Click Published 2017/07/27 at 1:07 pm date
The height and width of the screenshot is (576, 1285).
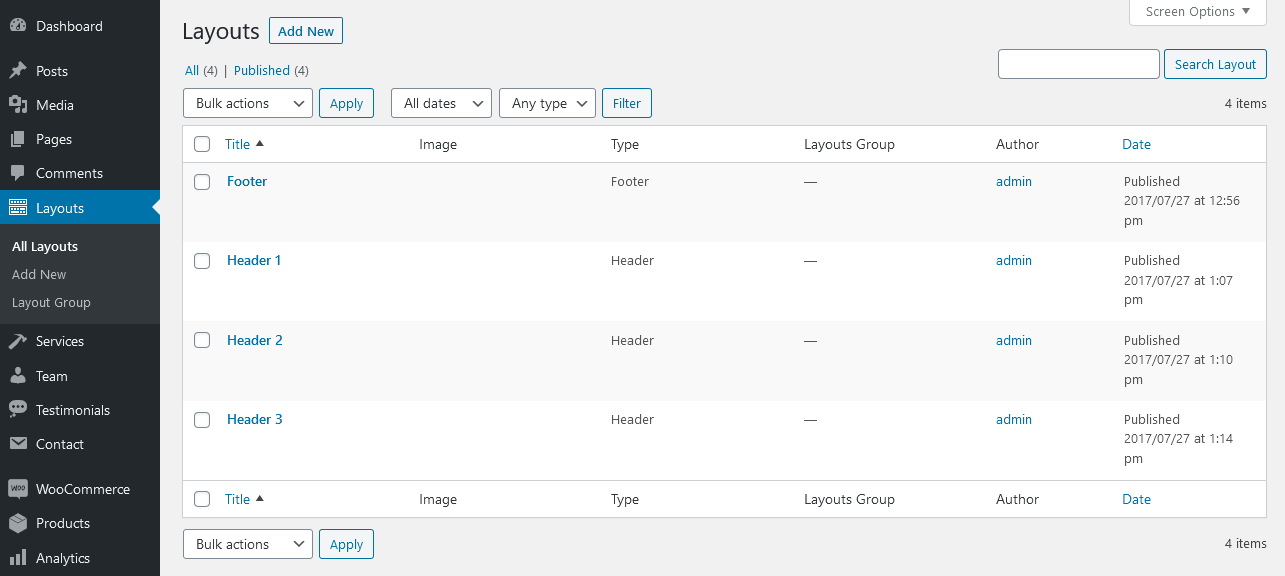click(x=1179, y=280)
